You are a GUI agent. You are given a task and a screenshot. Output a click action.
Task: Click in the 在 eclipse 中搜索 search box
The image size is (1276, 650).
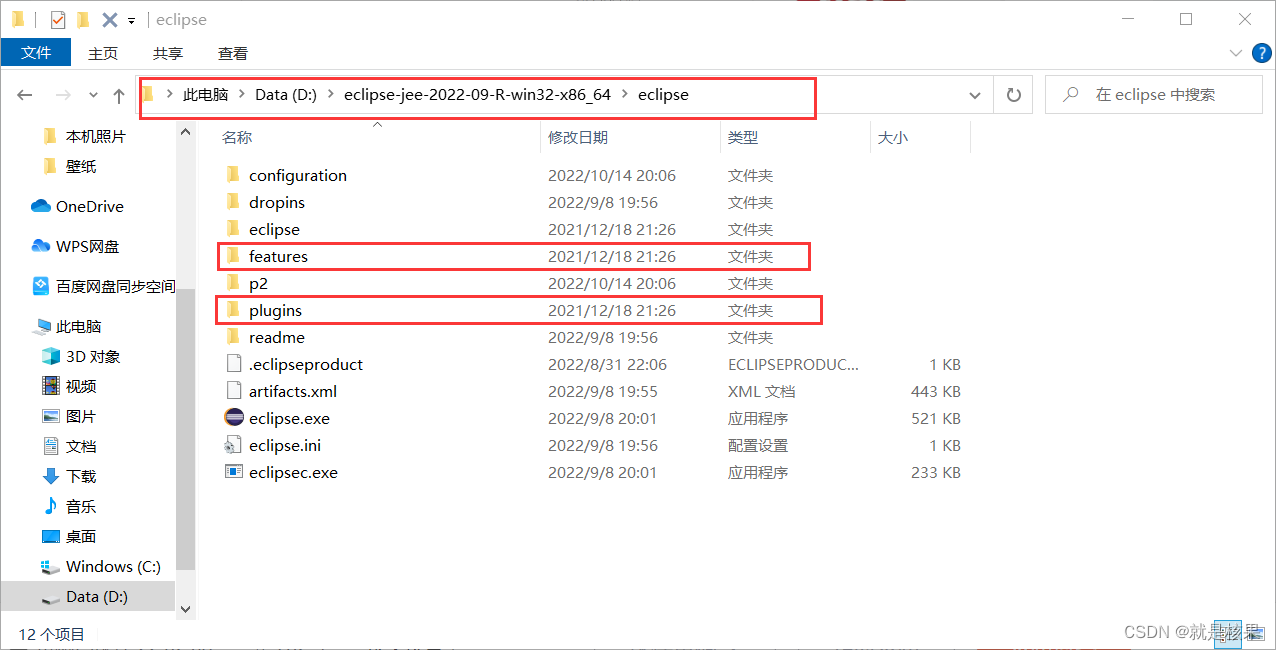(x=1154, y=95)
